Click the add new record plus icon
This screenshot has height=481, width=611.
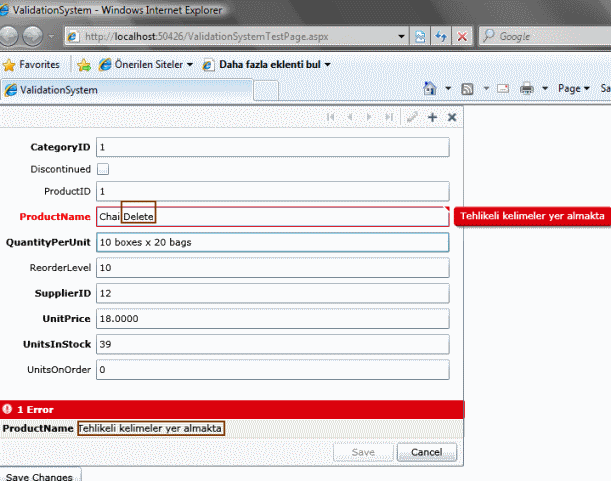point(432,118)
